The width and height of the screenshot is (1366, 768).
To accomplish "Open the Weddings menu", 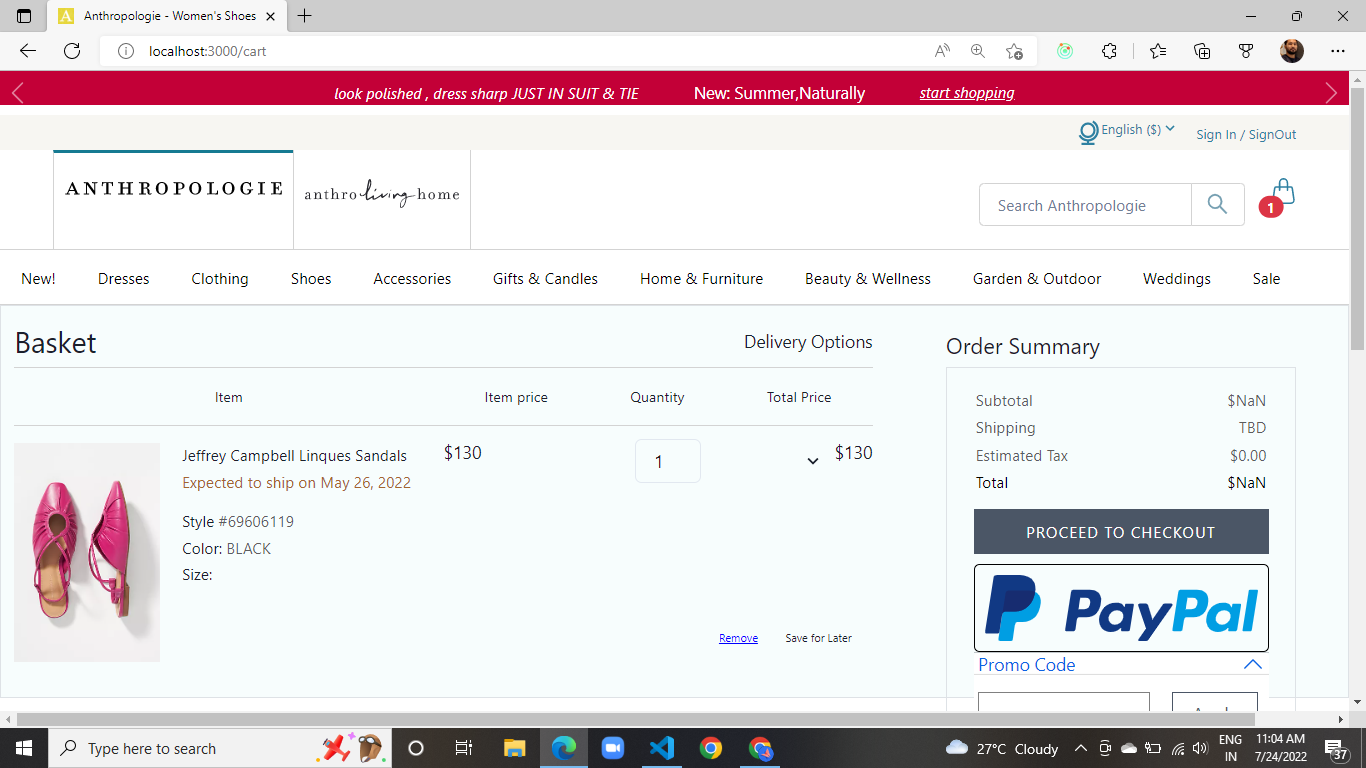I will pyautogui.click(x=1177, y=279).
